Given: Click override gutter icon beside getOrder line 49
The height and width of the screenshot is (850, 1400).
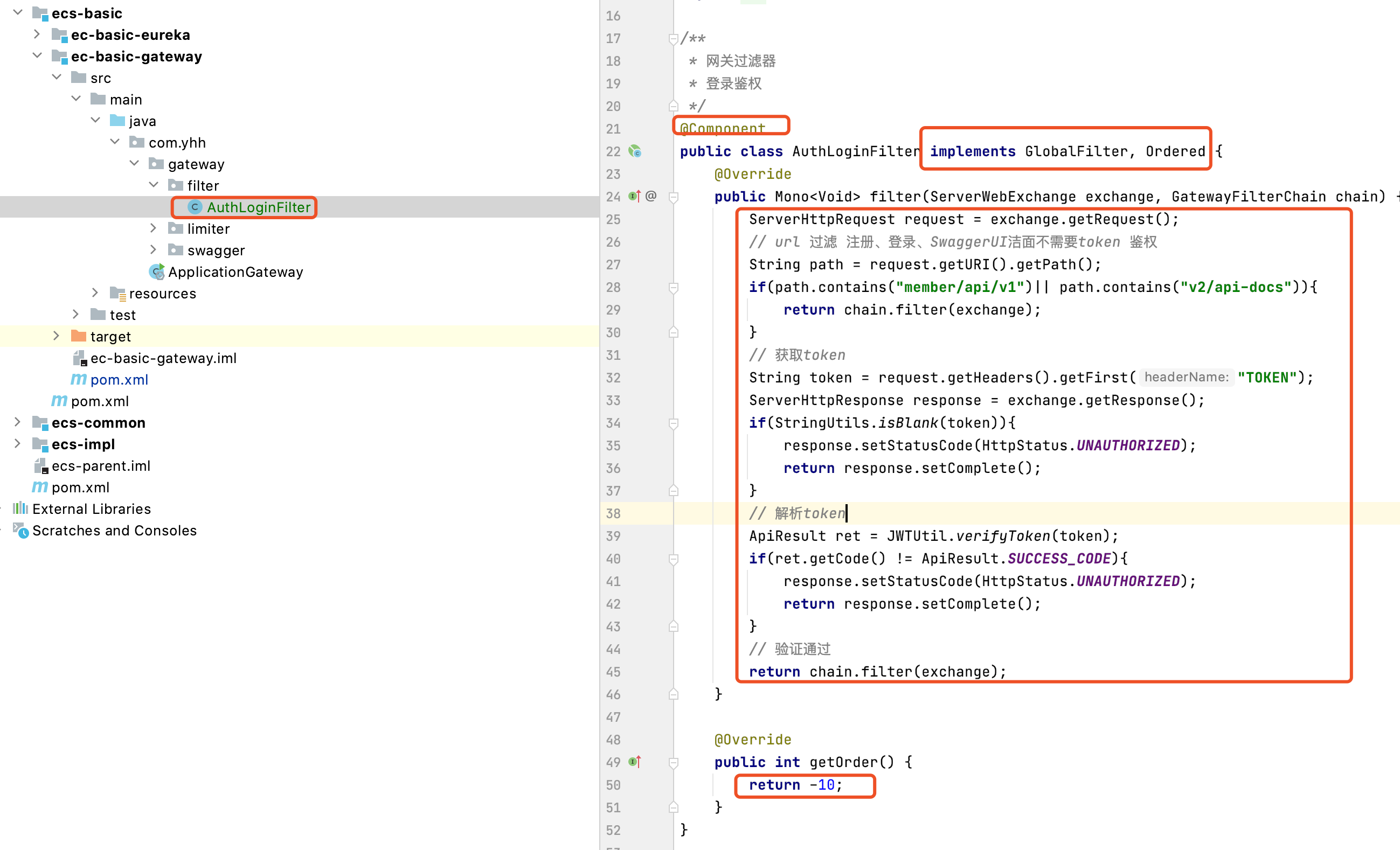Looking at the screenshot, I should [634, 762].
